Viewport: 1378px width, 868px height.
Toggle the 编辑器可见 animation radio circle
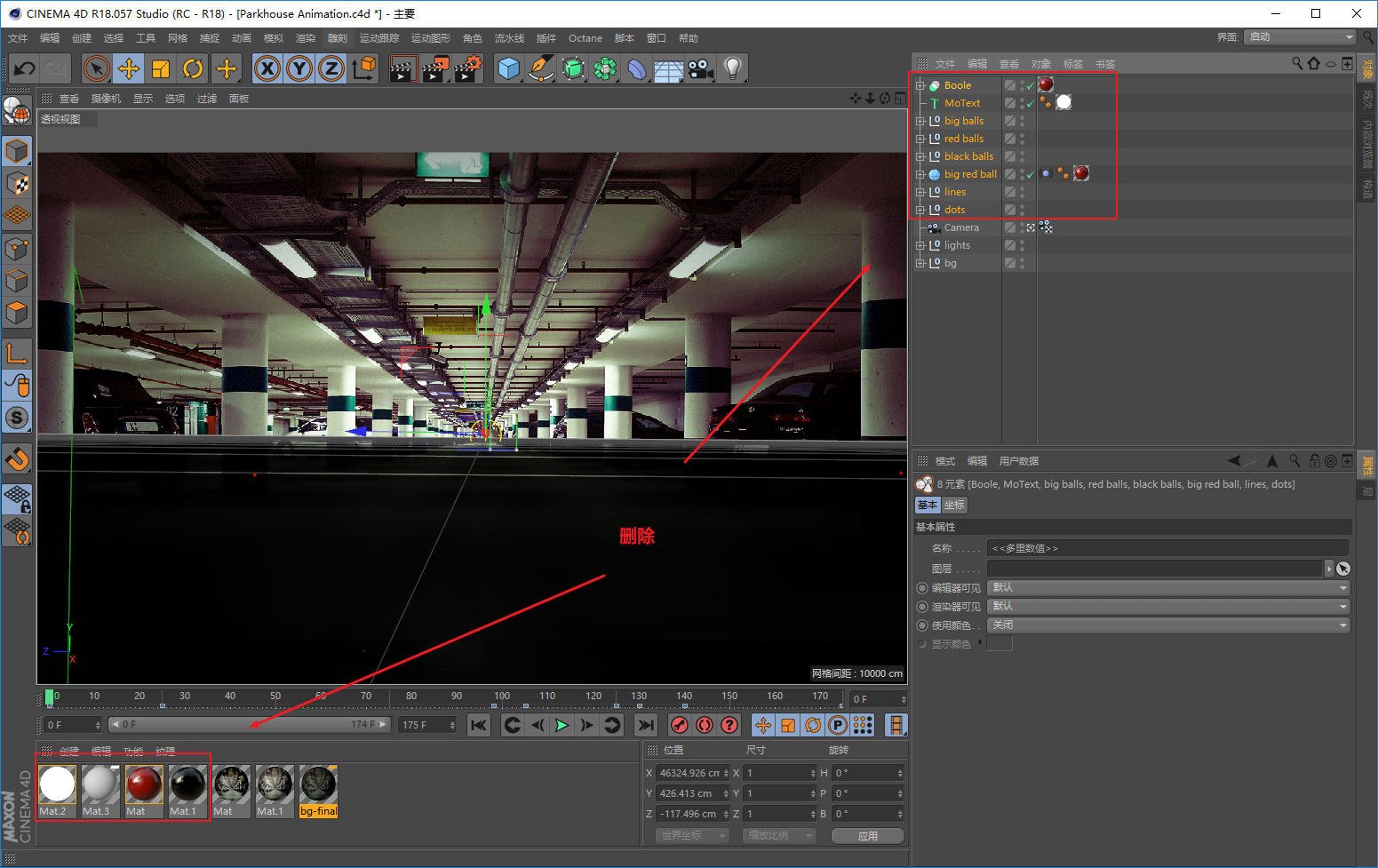click(922, 587)
